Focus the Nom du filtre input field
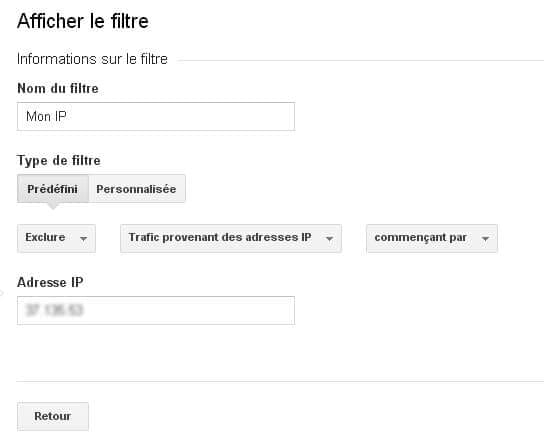544x442 pixels. pyautogui.click(x=156, y=117)
